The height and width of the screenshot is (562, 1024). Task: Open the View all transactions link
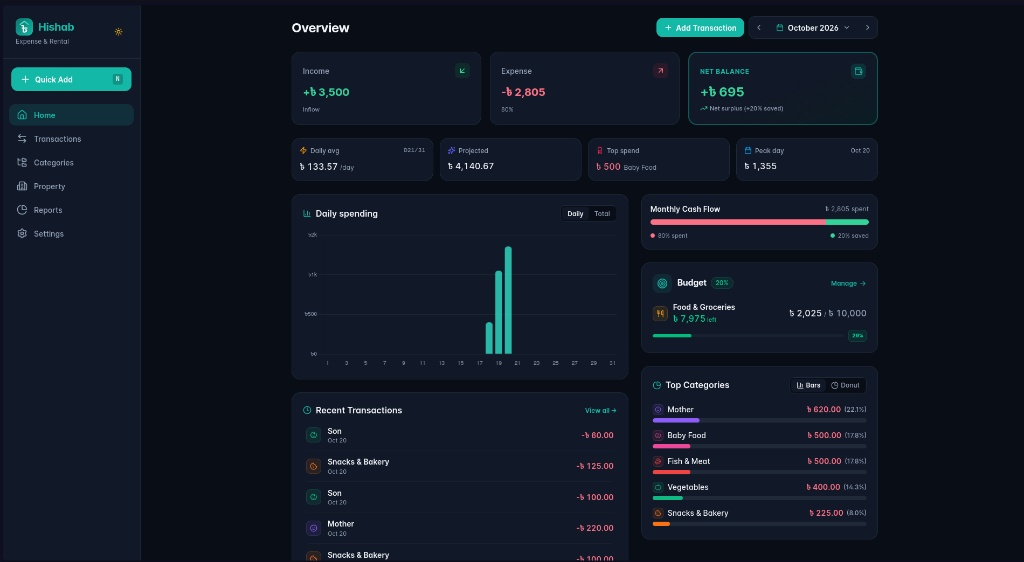point(600,411)
